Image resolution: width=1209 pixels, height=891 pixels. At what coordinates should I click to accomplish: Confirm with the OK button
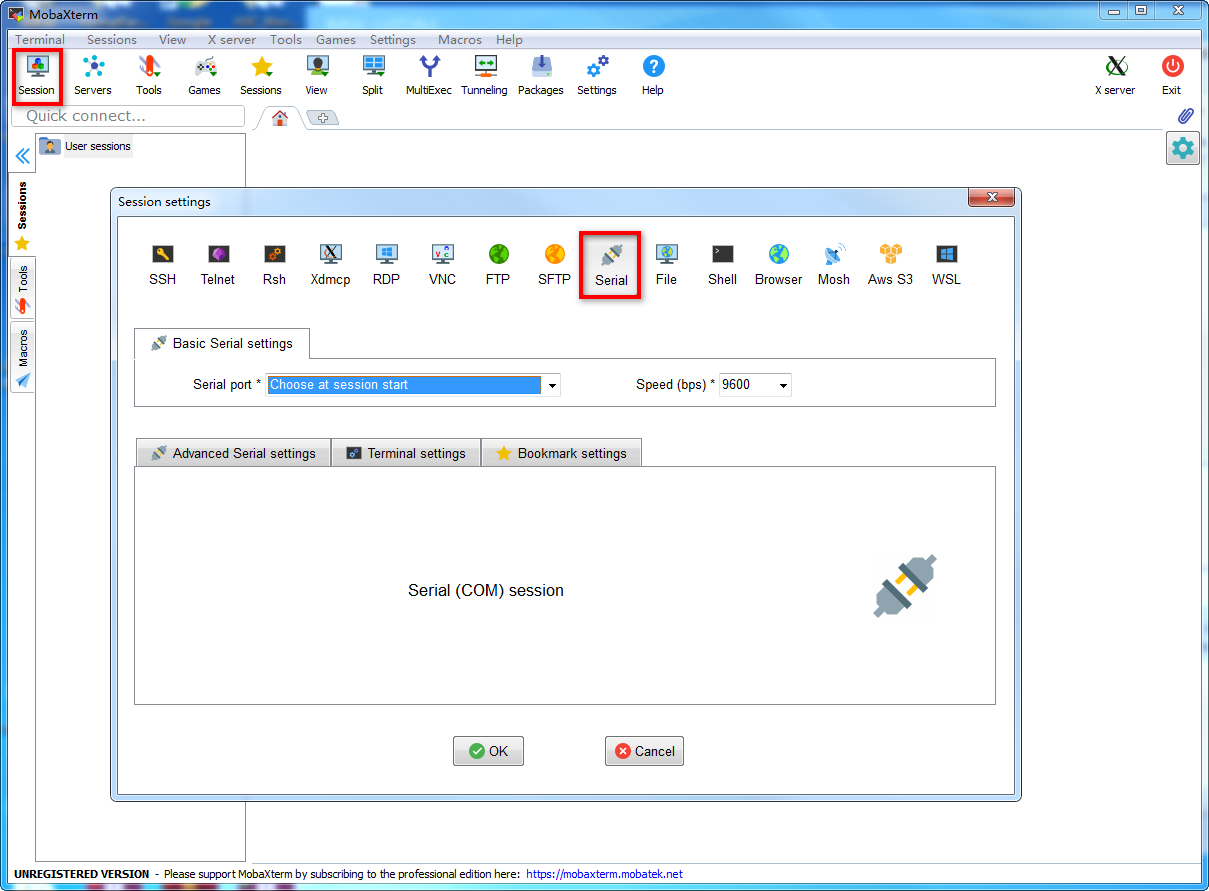pyautogui.click(x=488, y=751)
